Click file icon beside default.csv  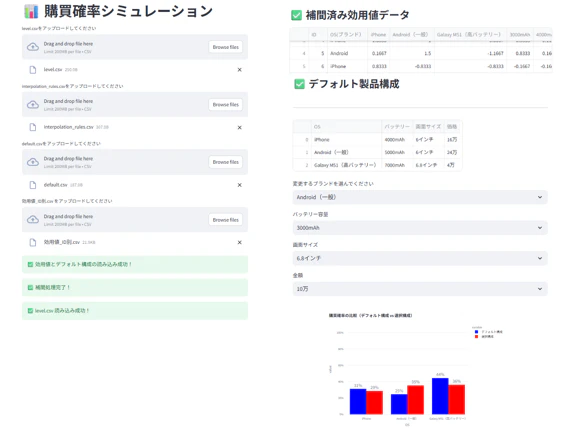pos(33,185)
